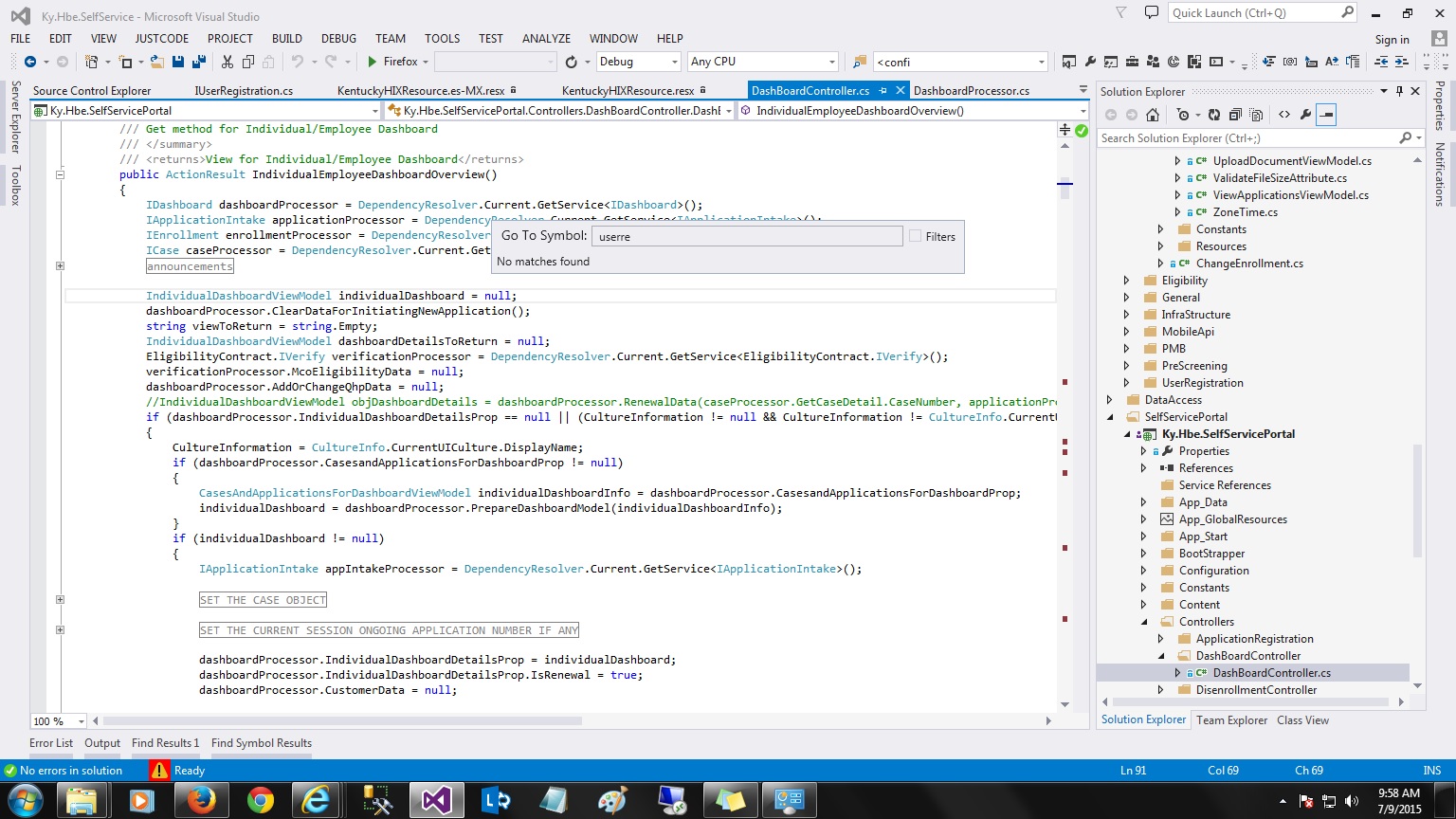Click the Save All toolbar icon

199,62
